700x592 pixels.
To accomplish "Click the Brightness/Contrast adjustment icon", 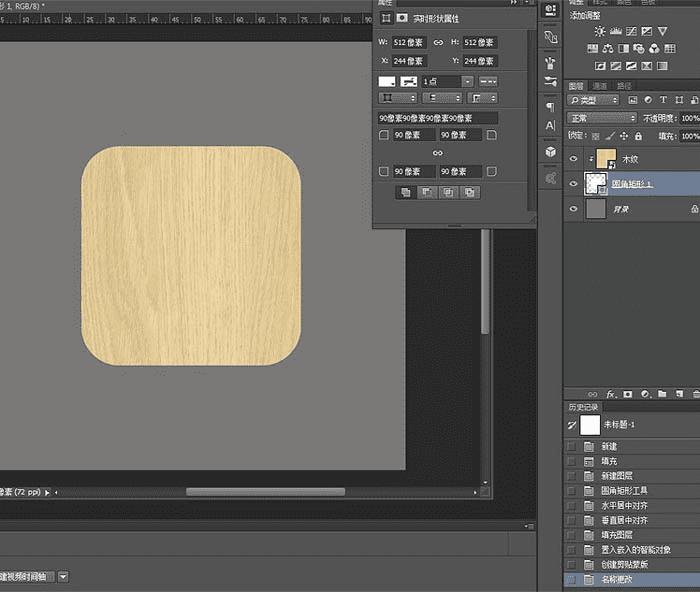I will (x=599, y=31).
